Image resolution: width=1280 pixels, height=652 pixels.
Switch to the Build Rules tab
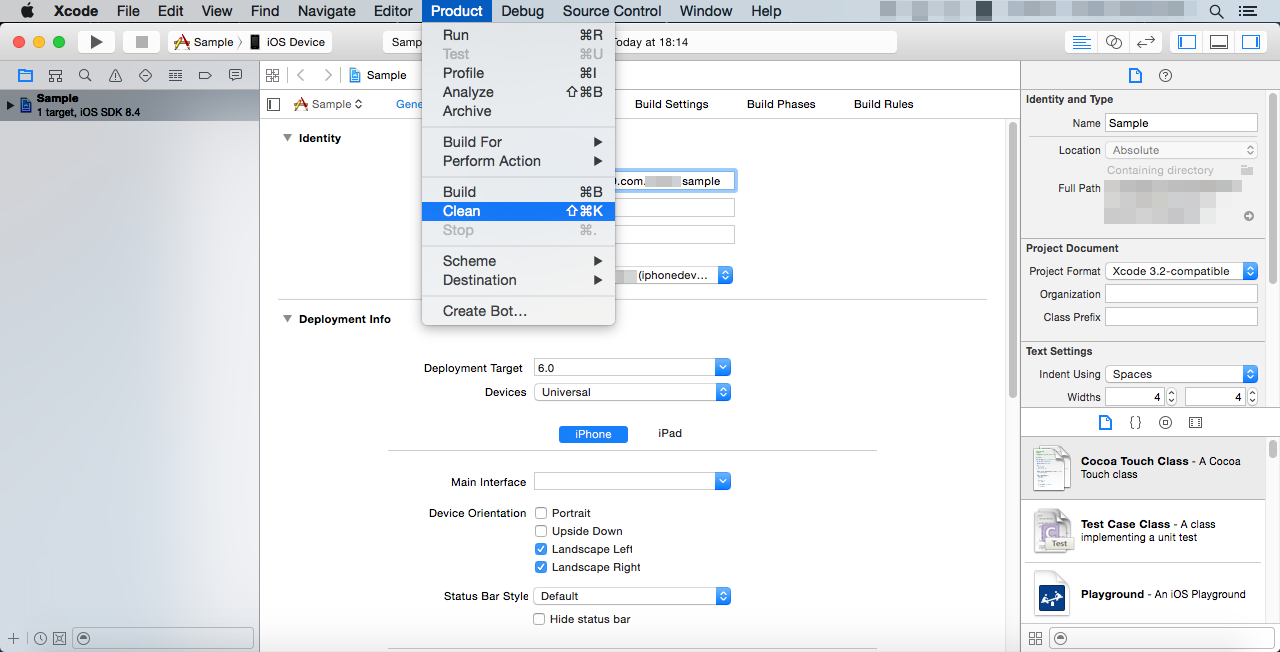pyautogui.click(x=883, y=104)
